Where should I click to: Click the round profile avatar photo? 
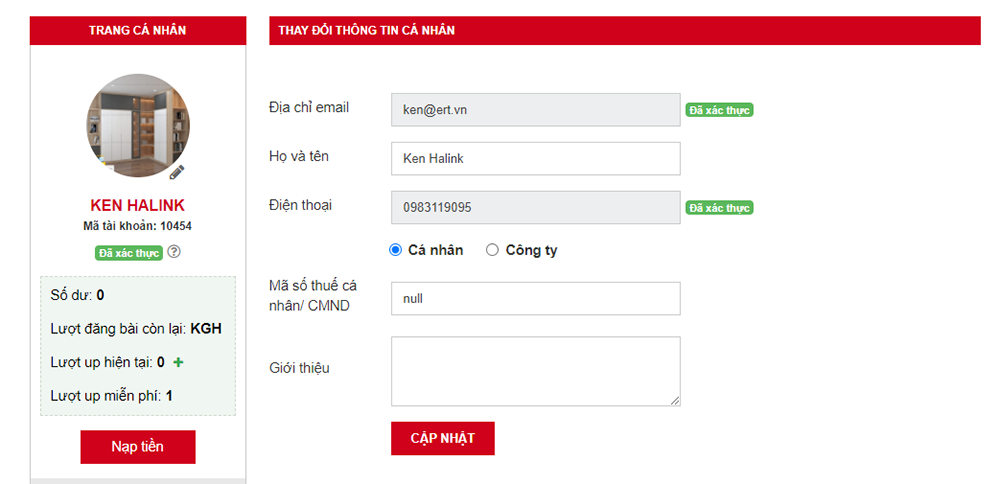tap(138, 126)
